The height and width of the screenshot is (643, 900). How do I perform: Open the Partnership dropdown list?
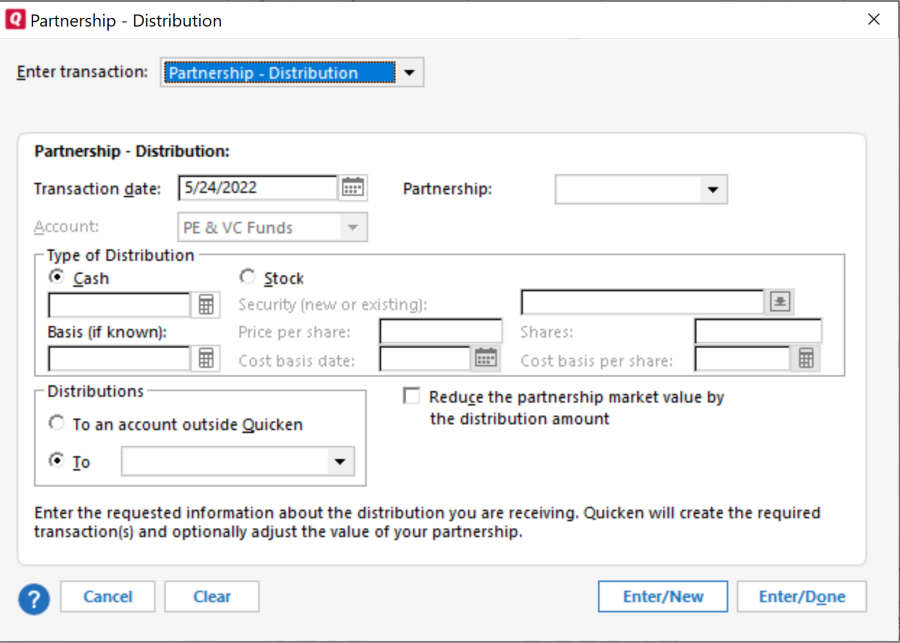point(712,189)
